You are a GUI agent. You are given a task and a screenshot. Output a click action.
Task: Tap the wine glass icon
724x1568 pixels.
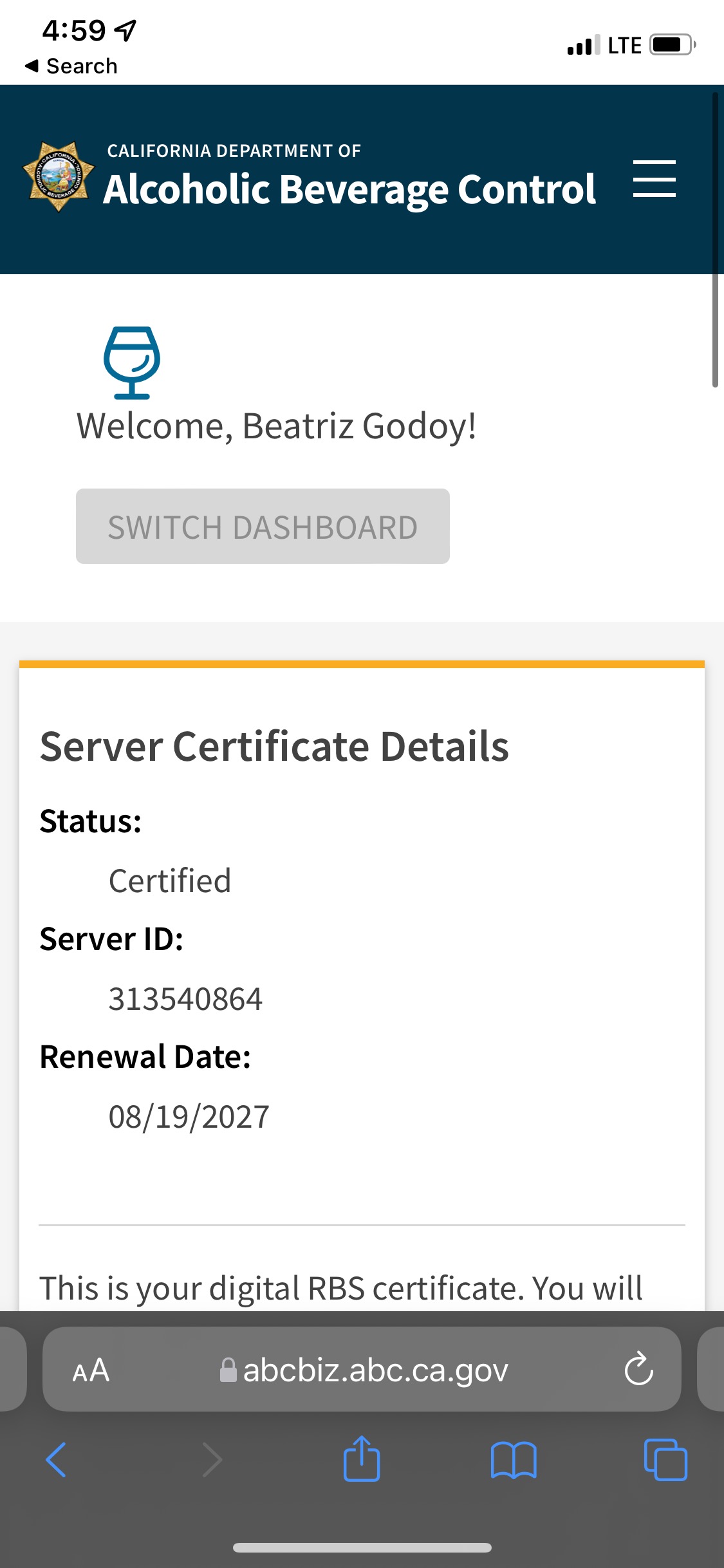[132, 362]
